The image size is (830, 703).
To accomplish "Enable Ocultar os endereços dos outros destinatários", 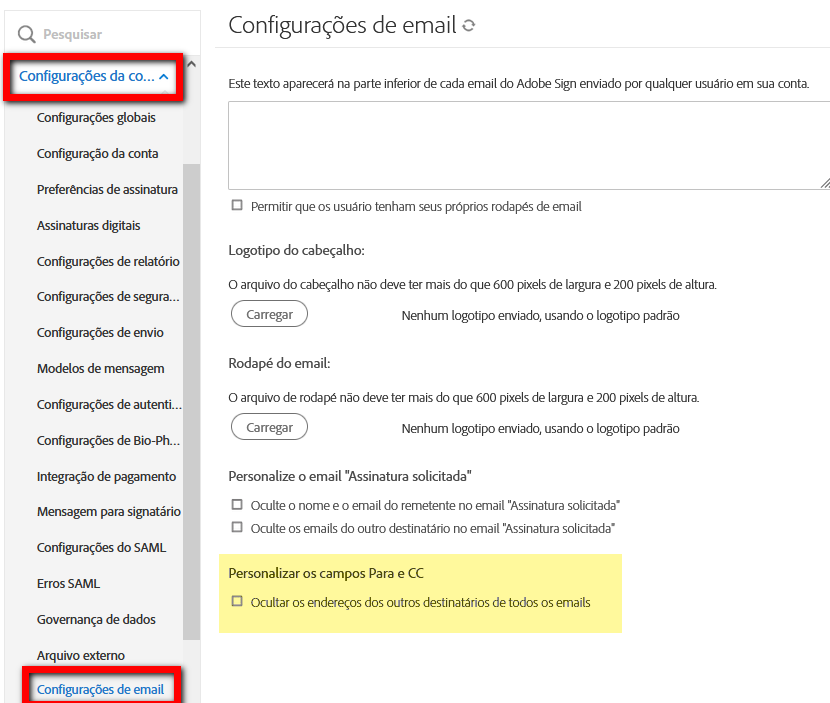I will [x=237, y=603].
